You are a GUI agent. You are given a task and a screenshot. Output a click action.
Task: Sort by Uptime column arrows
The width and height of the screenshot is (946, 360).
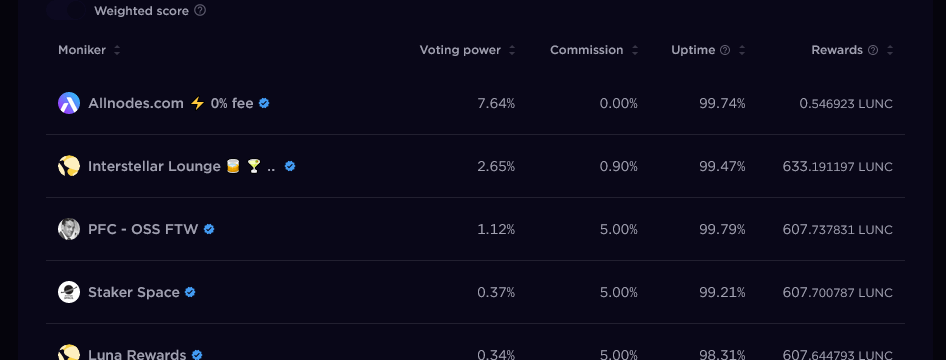click(742, 50)
